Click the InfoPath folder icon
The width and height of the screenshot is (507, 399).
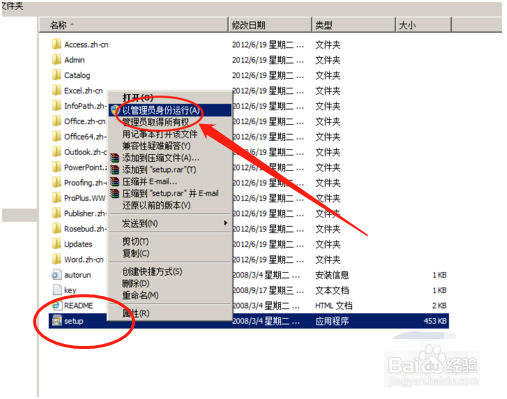tap(57, 105)
